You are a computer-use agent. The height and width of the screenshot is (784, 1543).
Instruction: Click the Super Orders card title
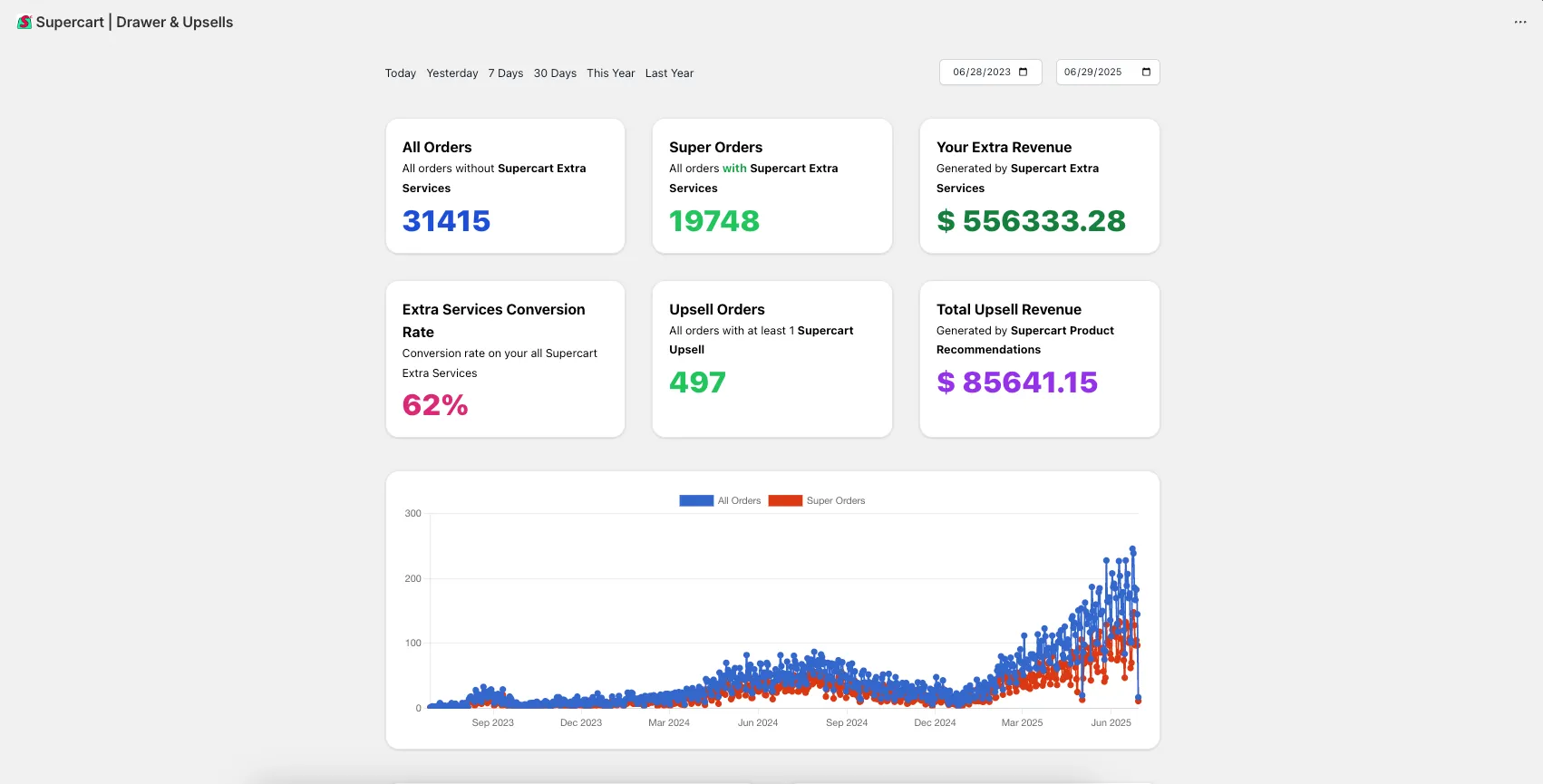click(716, 147)
